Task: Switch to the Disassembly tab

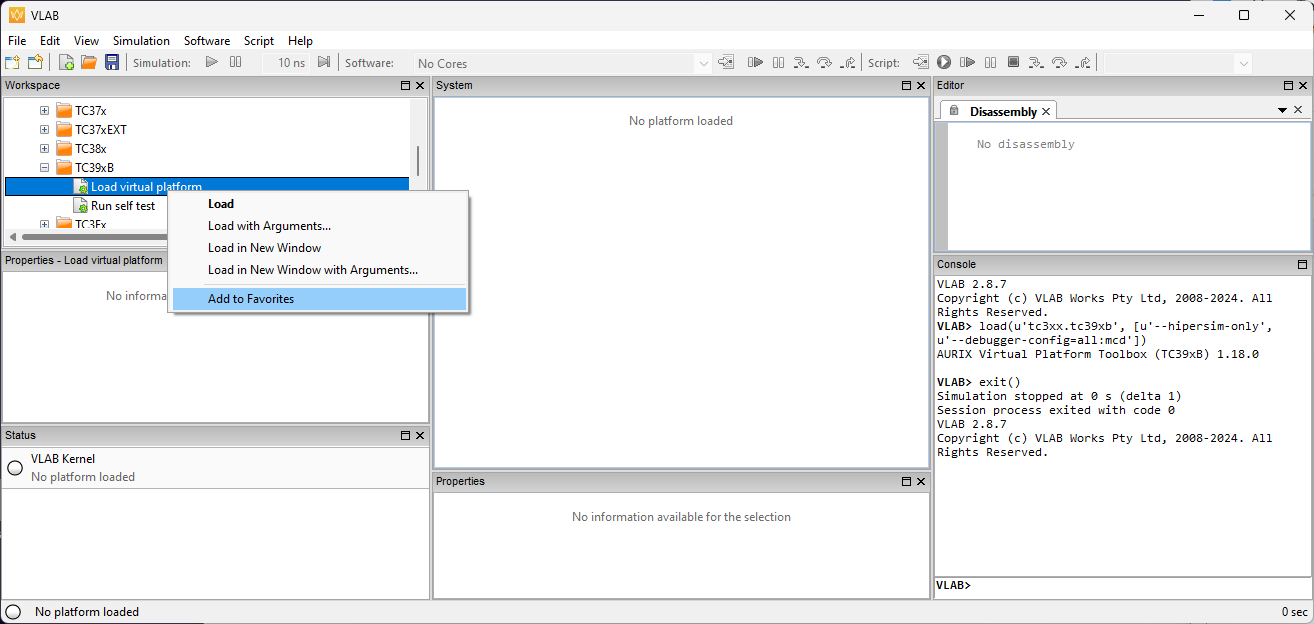Action: [x=1003, y=111]
